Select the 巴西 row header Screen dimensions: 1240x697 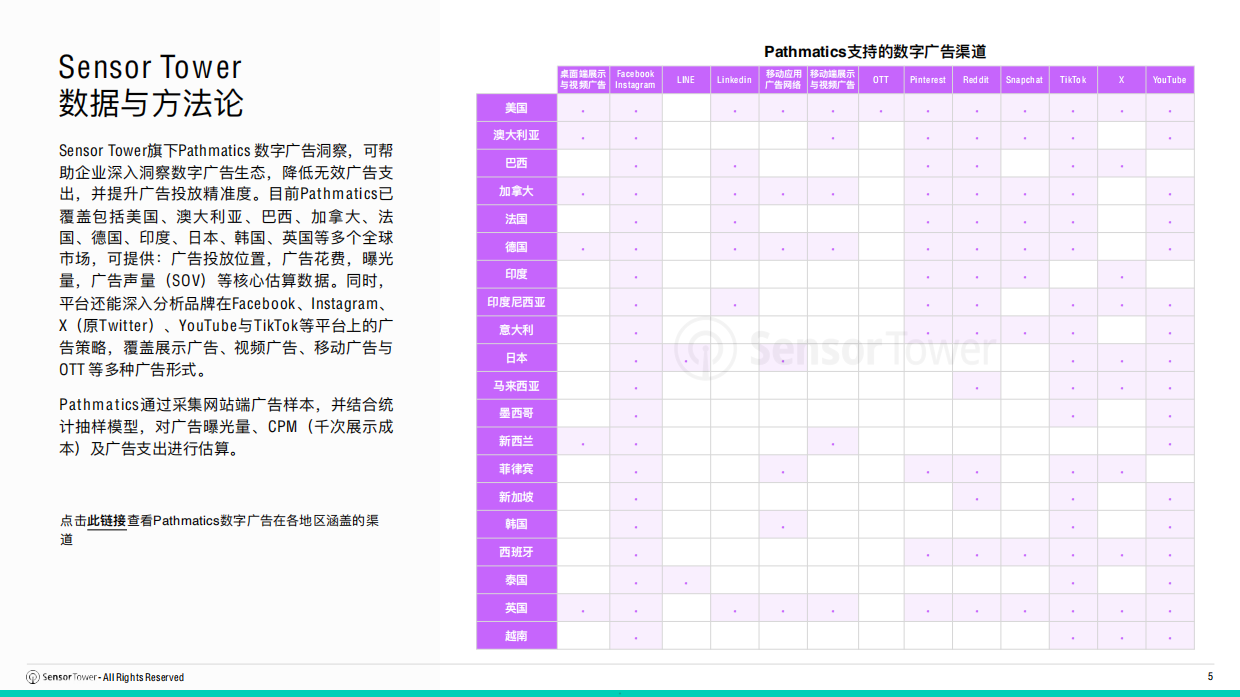point(516,163)
